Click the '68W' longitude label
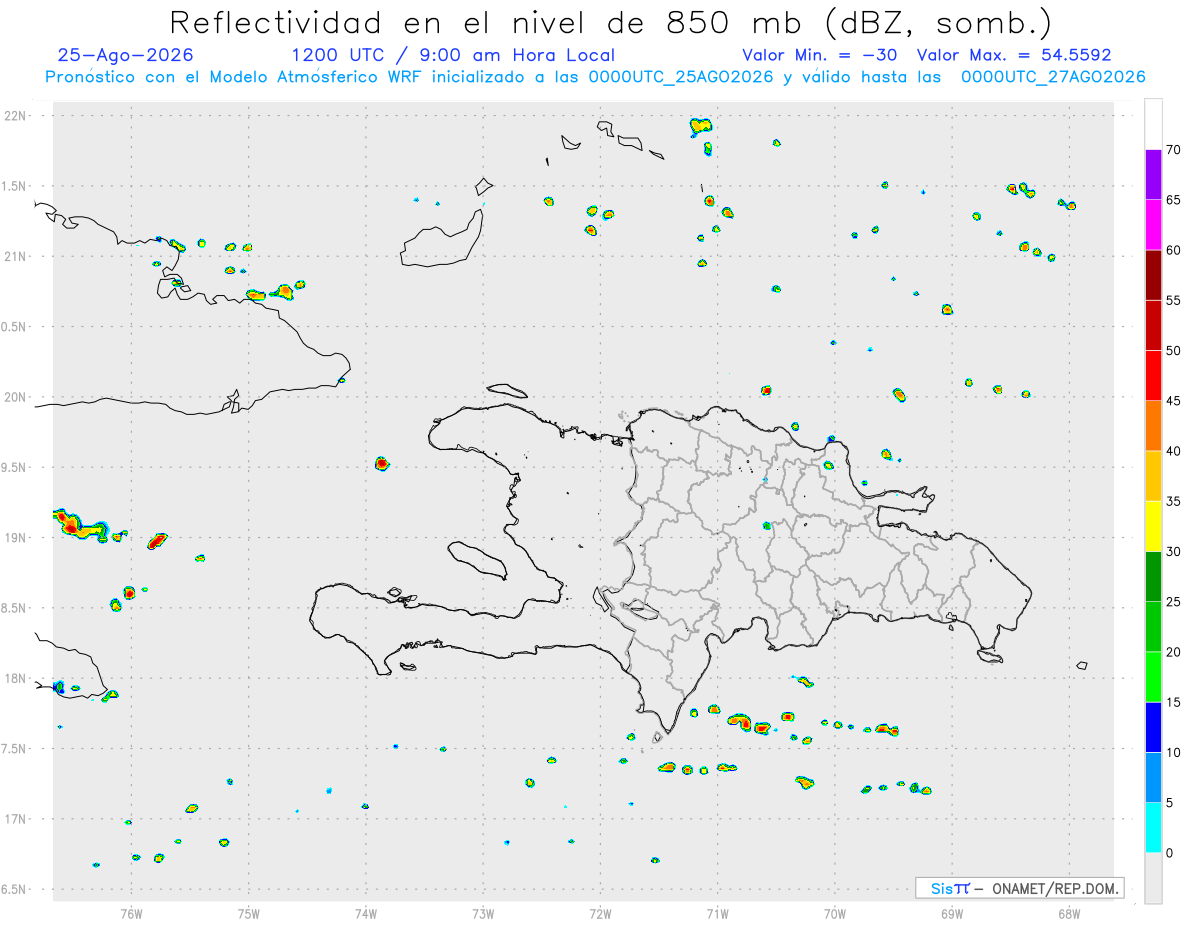The height and width of the screenshot is (927, 1200). (x=1069, y=913)
